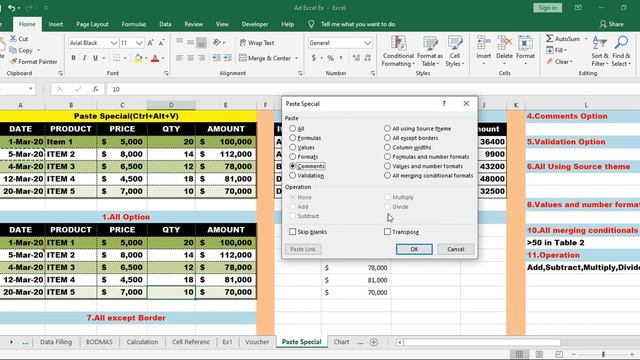
Task: Check the Skip blanks checkbox
Action: click(x=292, y=232)
